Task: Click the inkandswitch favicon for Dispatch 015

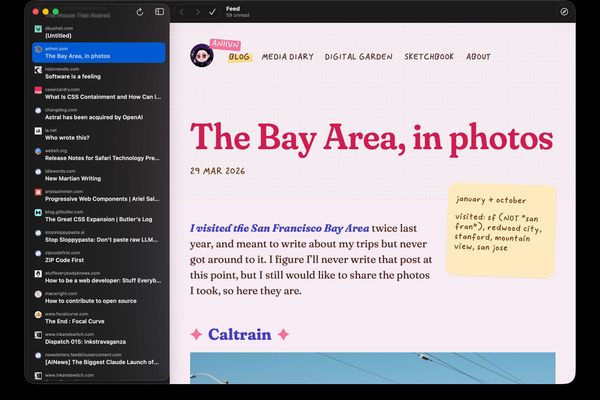Action: pos(38,335)
